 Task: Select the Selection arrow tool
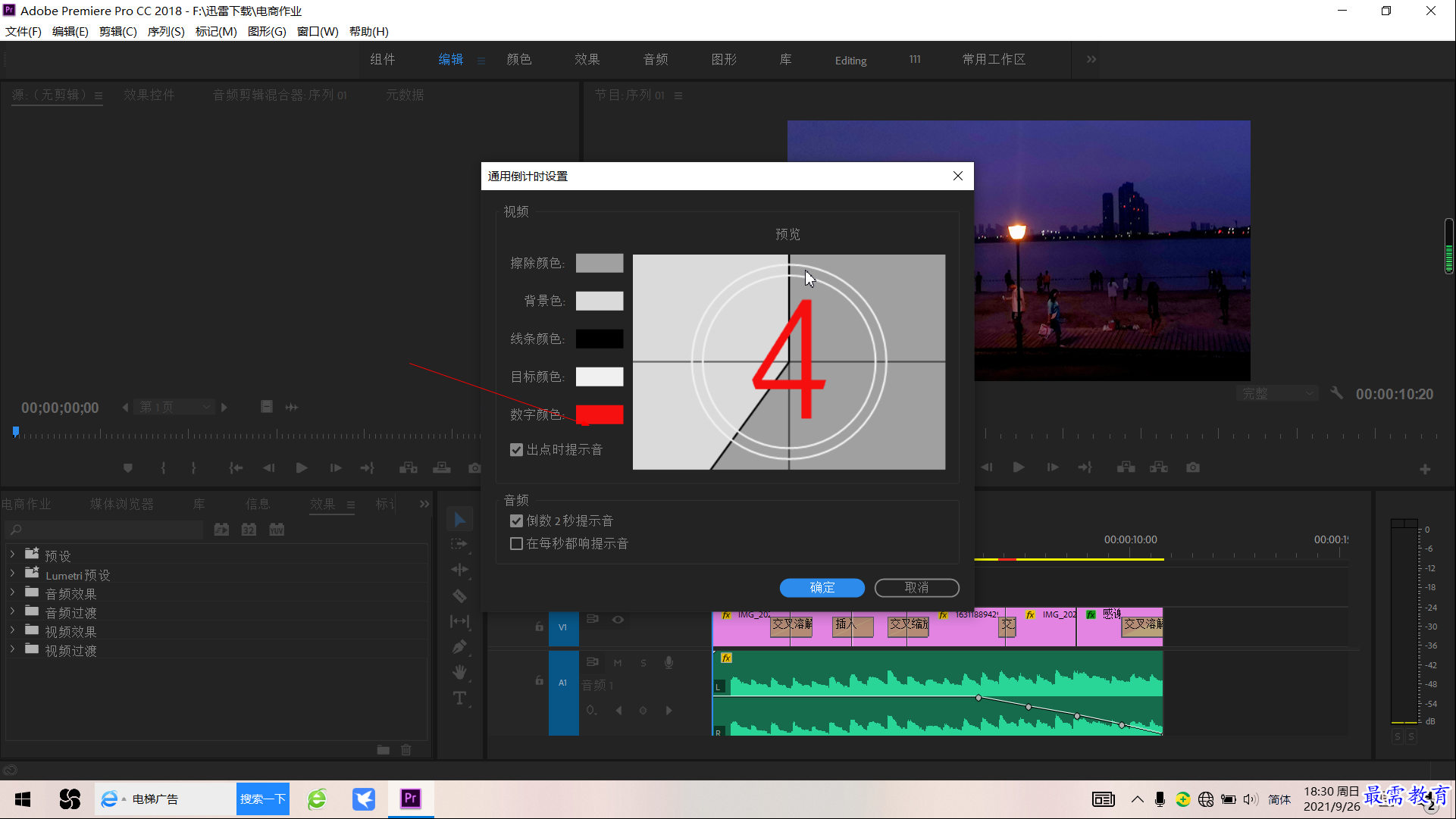(x=459, y=519)
